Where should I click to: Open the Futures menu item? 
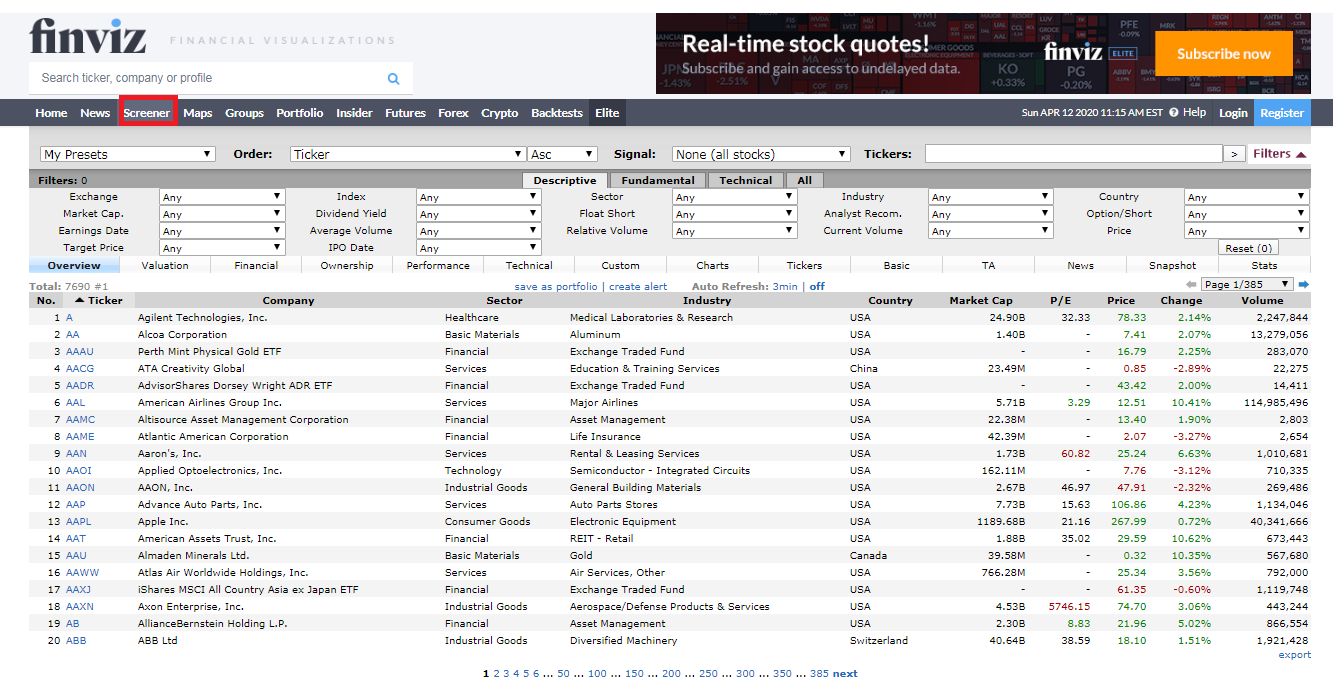(405, 113)
